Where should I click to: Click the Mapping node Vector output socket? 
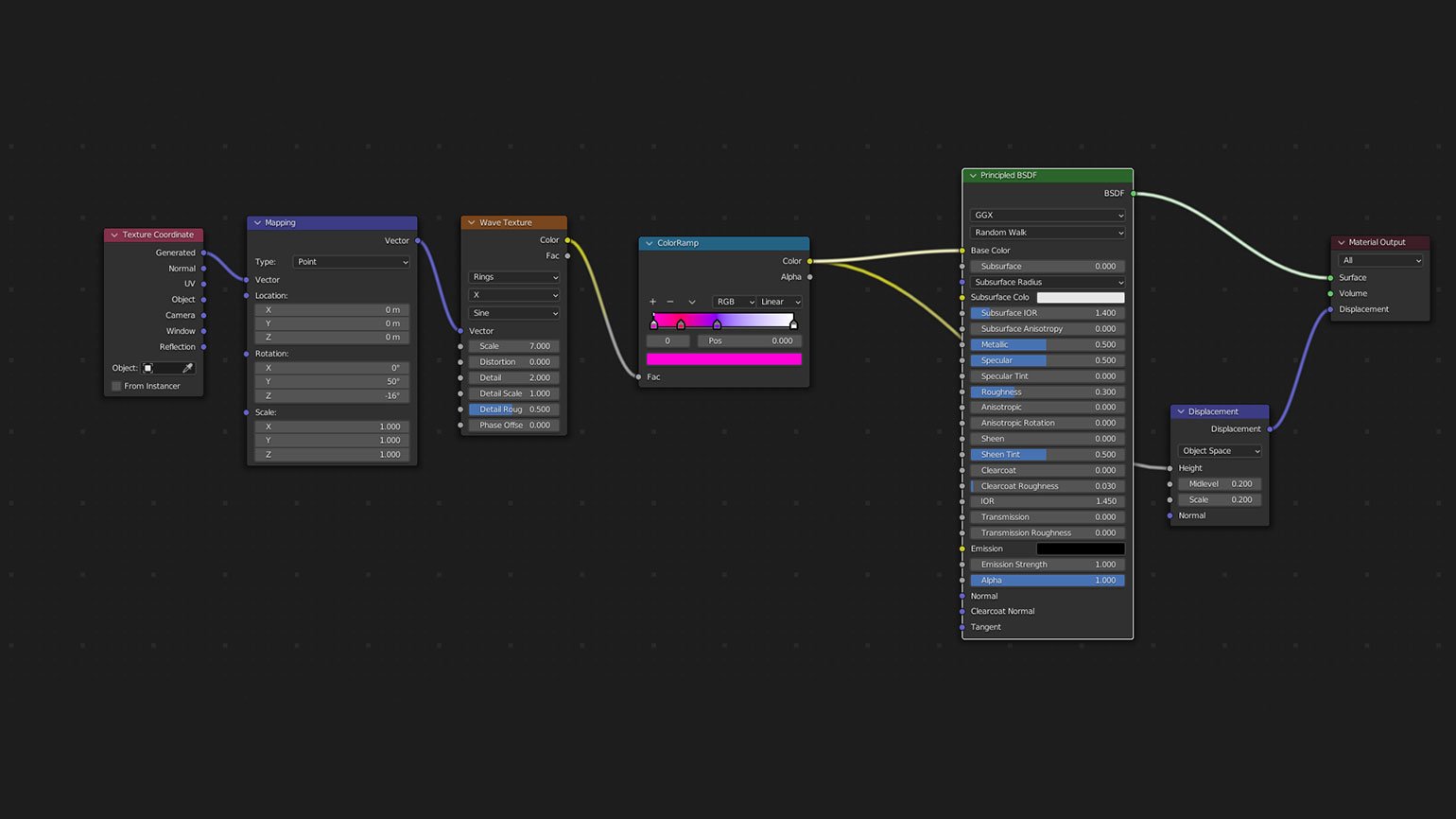click(417, 240)
